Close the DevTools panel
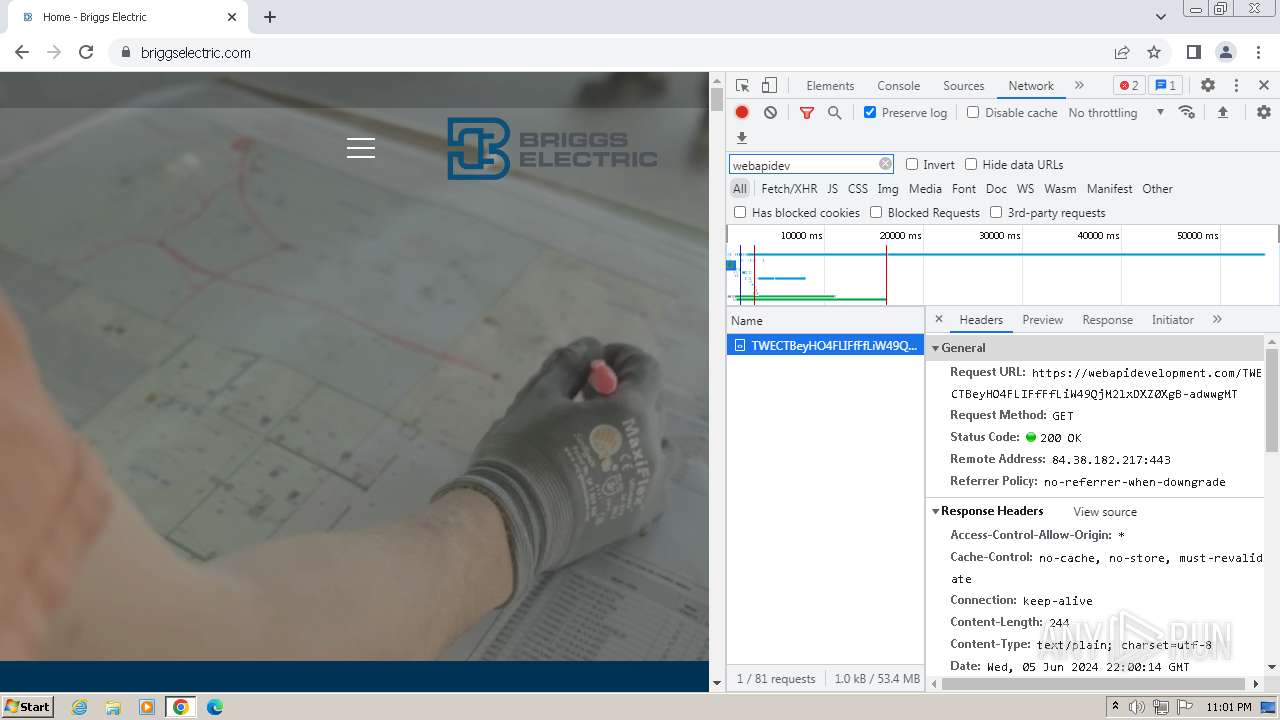The height and width of the screenshot is (720, 1280). [1264, 86]
